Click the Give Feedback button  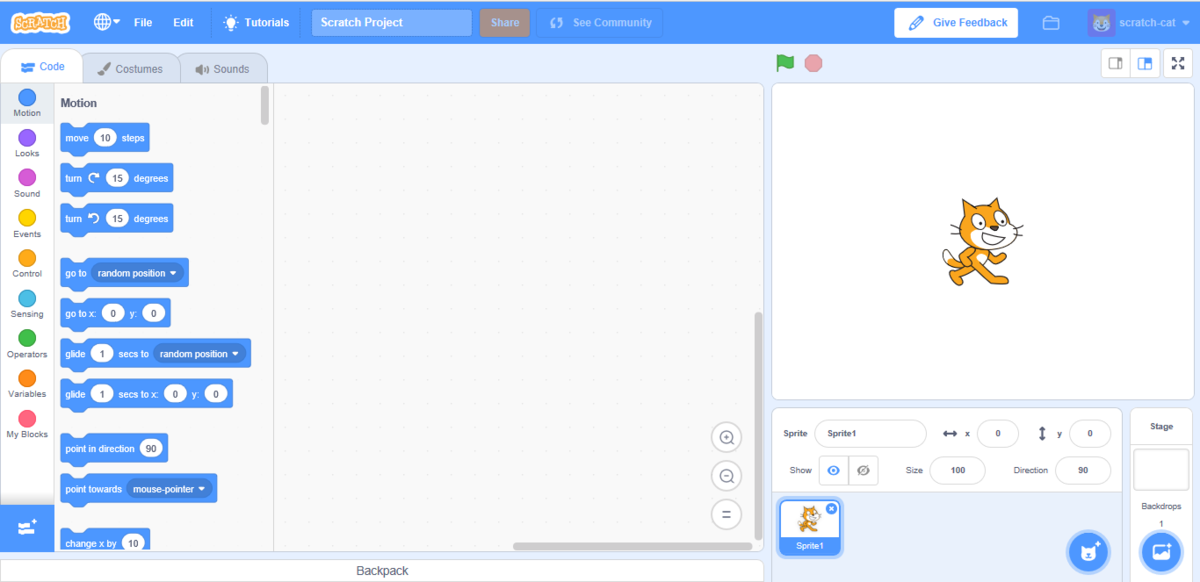(955, 21)
